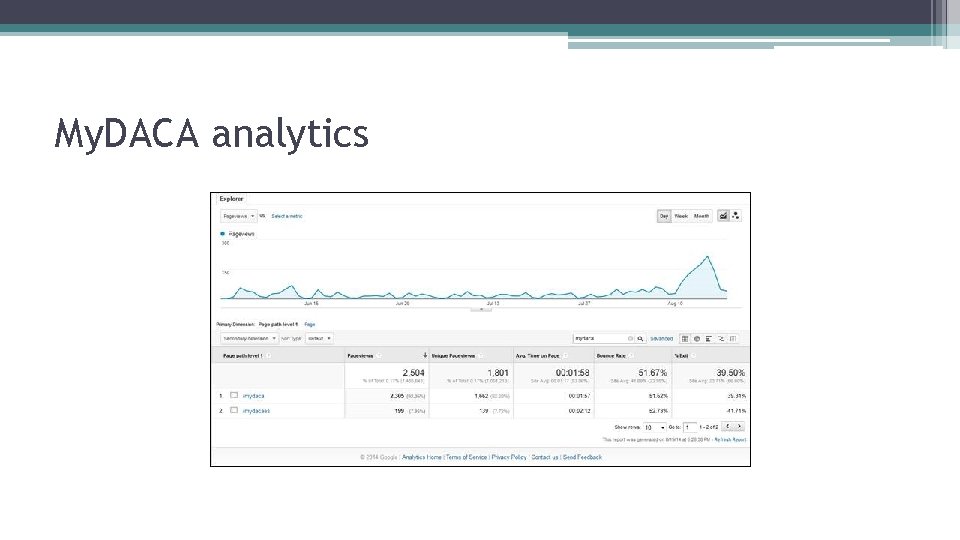This screenshot has width=960, height=540.
Task: Switch to the motion chart icon
Action: tap(735, 216)
